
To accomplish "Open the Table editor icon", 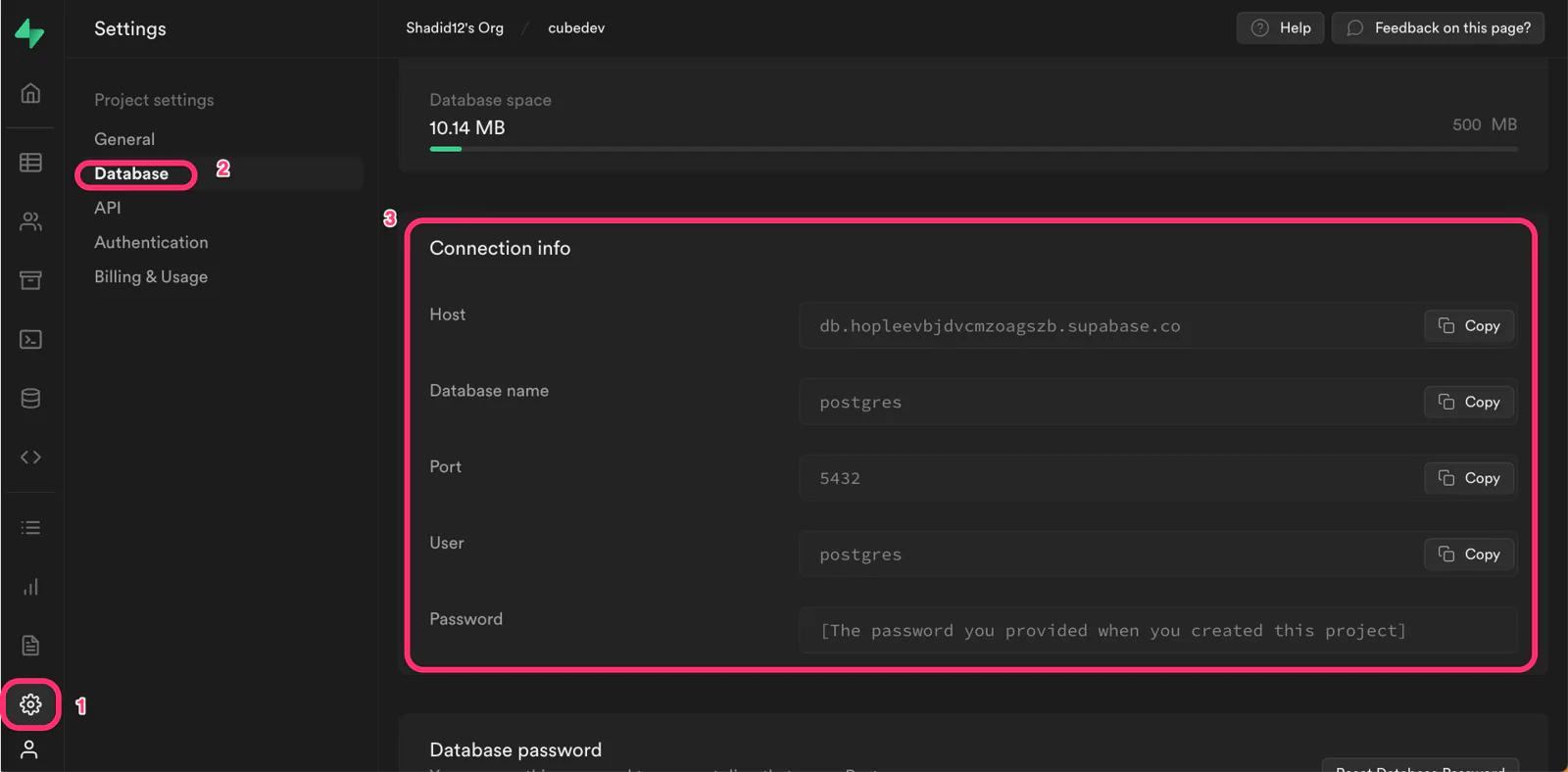I will 30,163.
